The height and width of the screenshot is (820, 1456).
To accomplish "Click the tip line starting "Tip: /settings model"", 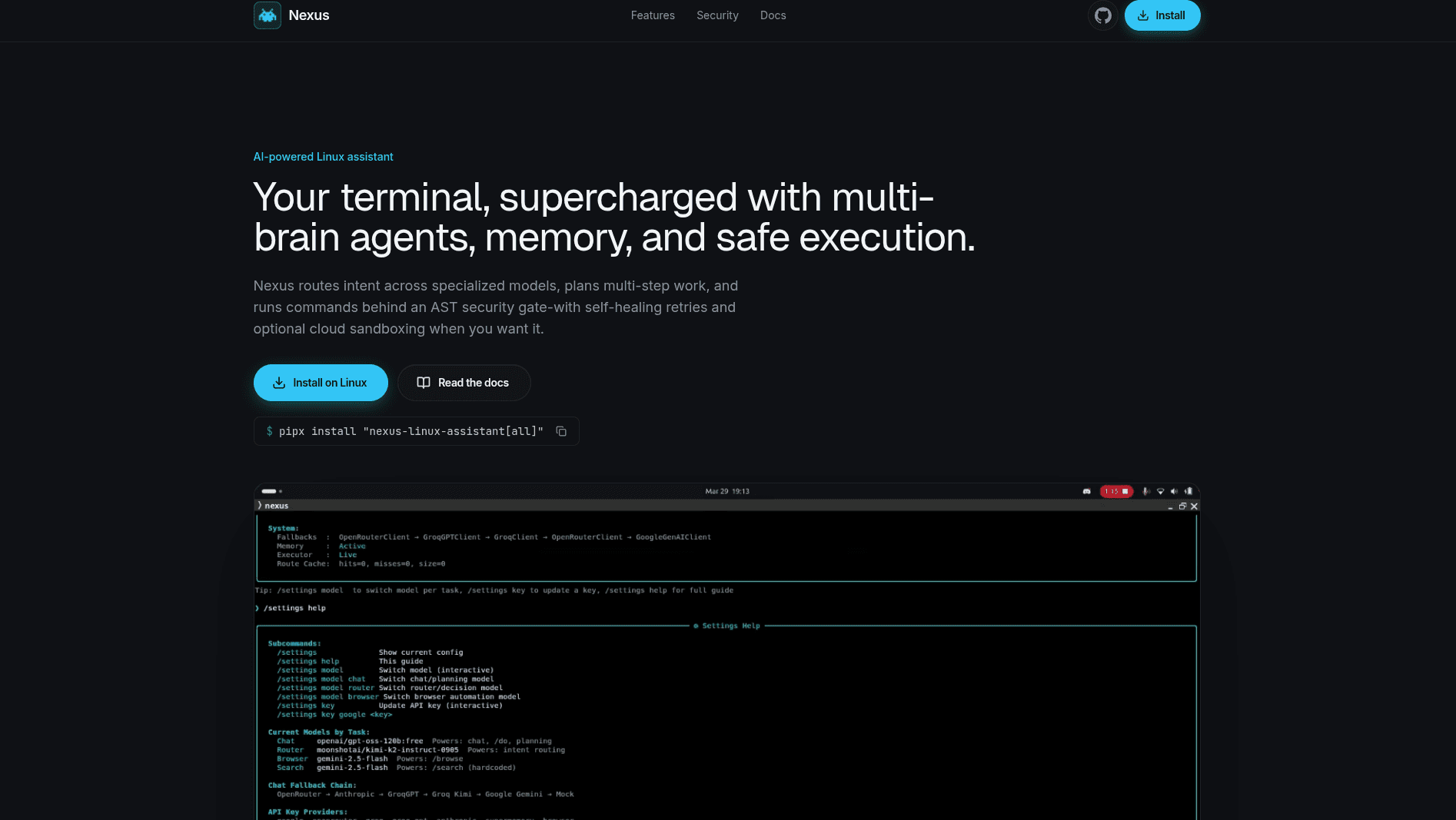I will [x=494, y=590].
